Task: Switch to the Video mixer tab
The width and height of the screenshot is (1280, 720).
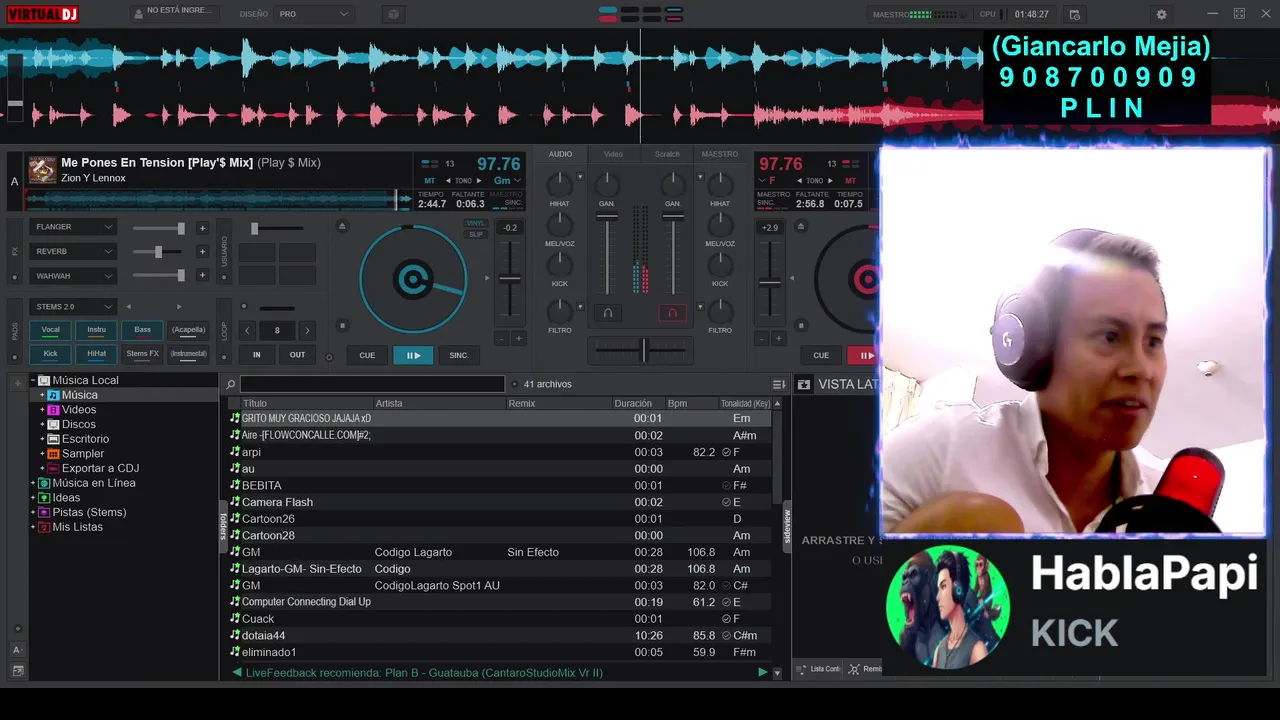Action: coord(613,154)
